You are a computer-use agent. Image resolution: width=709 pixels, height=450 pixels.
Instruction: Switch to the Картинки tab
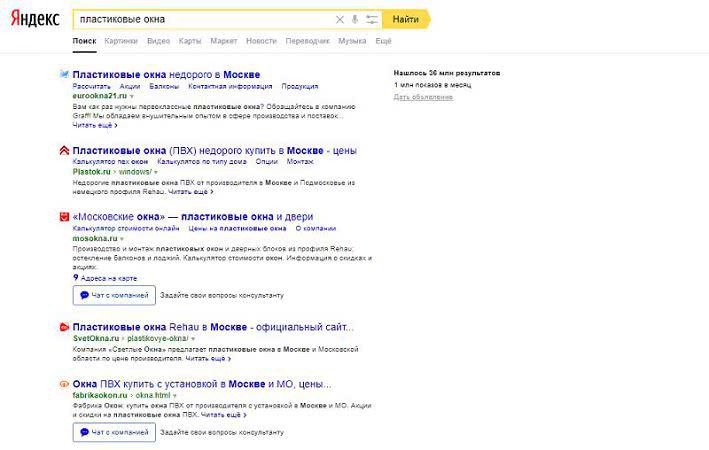[120, 41]
